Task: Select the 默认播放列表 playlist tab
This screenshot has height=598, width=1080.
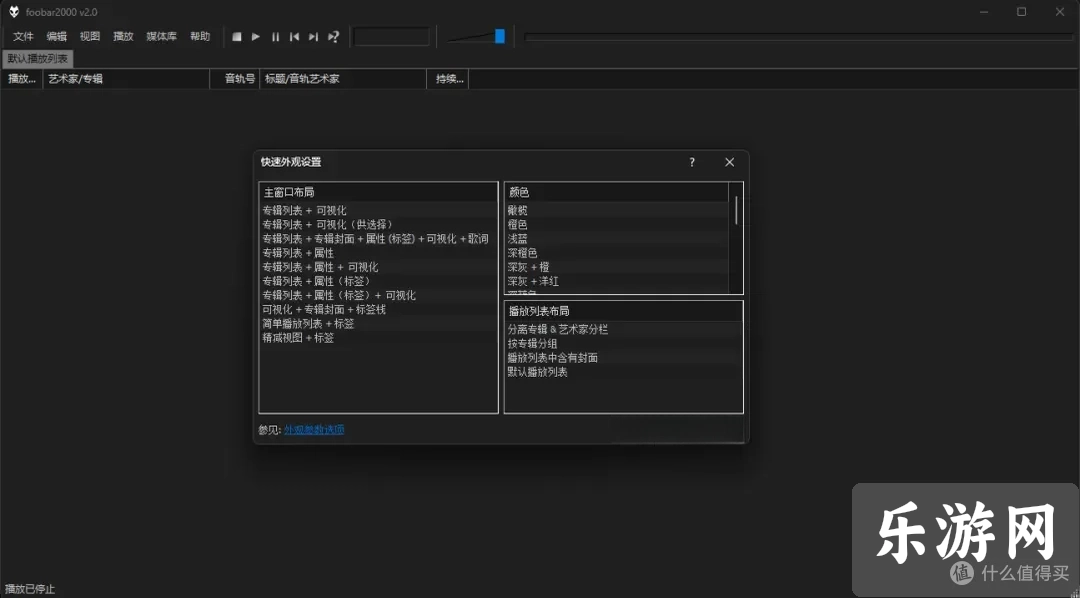Action: click(38, 59)
